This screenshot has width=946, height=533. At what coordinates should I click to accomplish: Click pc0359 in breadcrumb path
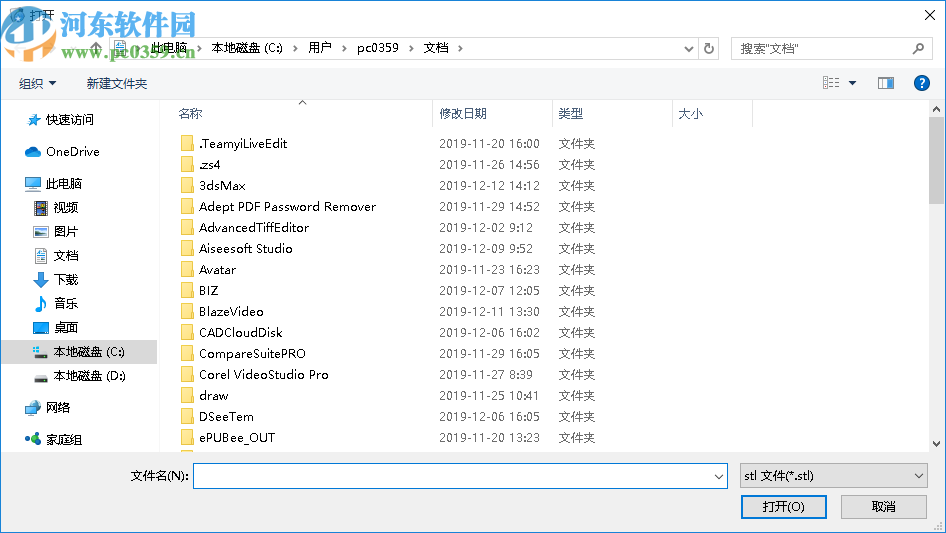point(378,48)
